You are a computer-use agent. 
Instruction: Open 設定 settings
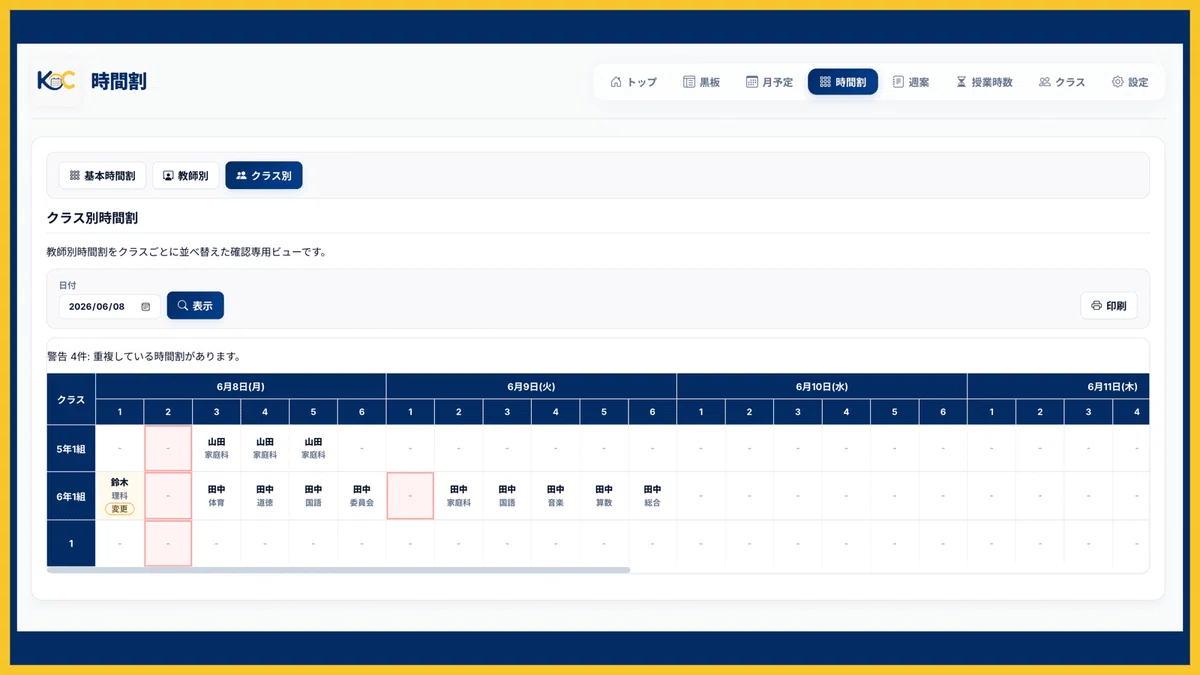(x=1130, y=82)
